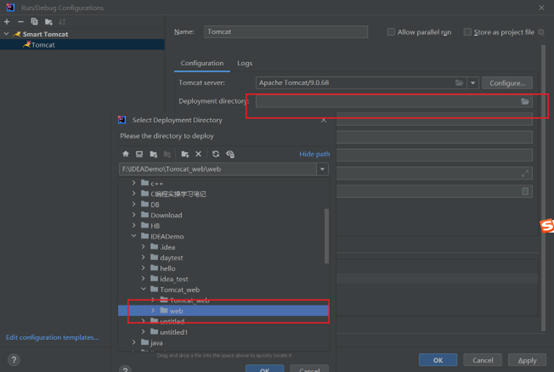This screenshot has width=554, height=372.
Task: Open Tomcat server dropdown arrow
Action: (x=473, y=83)
